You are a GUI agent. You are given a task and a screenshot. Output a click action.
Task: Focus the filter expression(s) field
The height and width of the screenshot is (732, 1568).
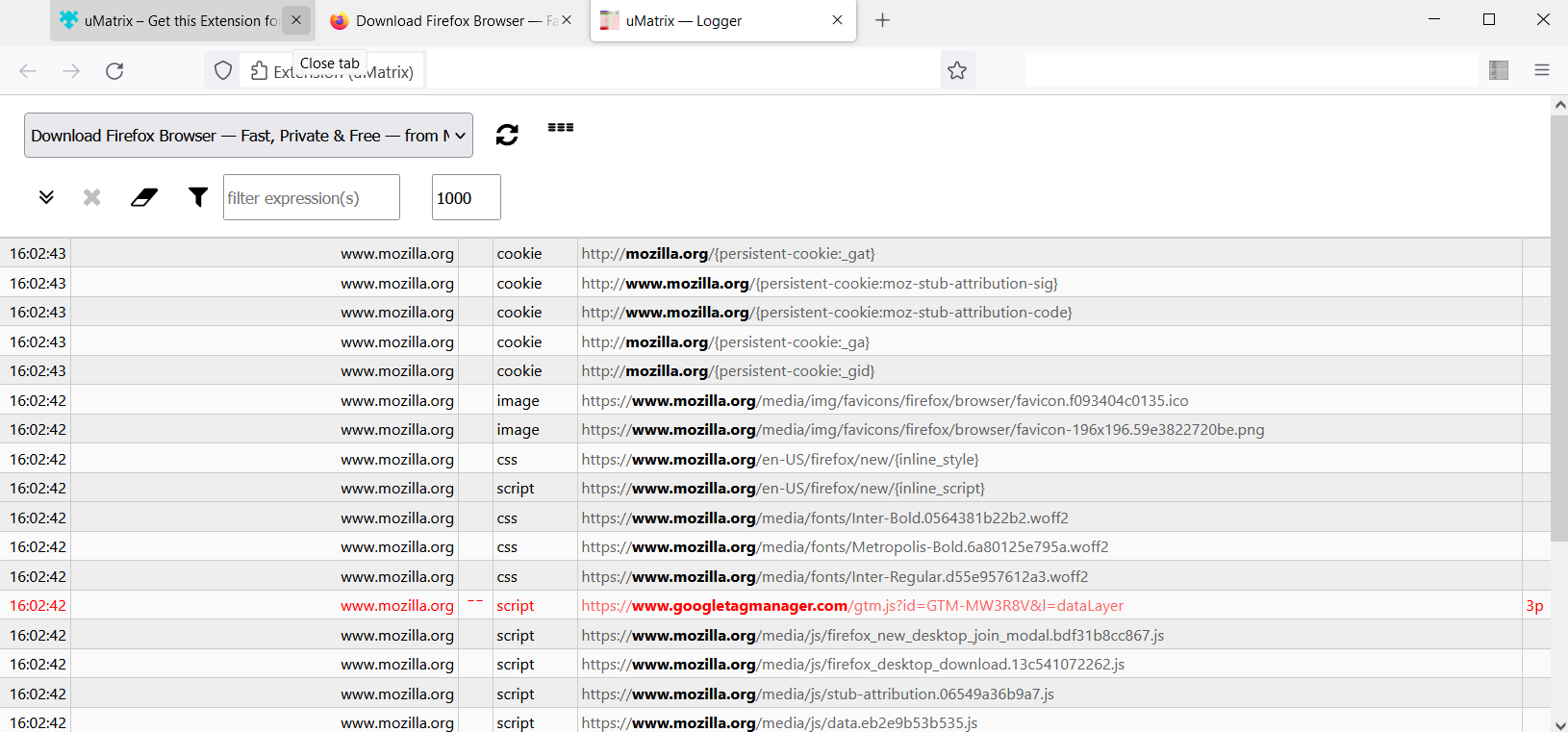coord(312,197)
